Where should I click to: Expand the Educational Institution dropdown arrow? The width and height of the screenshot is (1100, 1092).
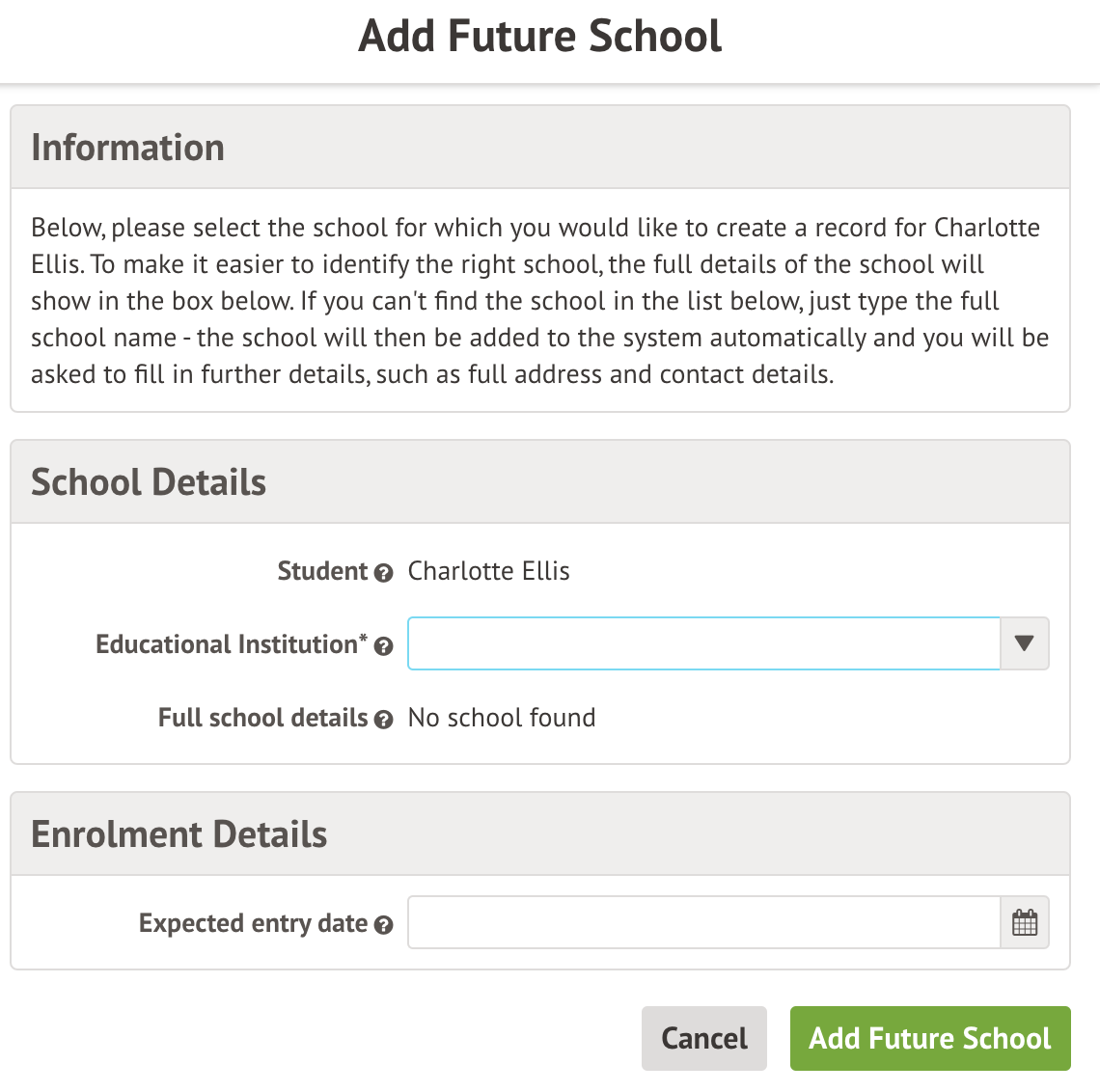click(x=1025, y=643)
